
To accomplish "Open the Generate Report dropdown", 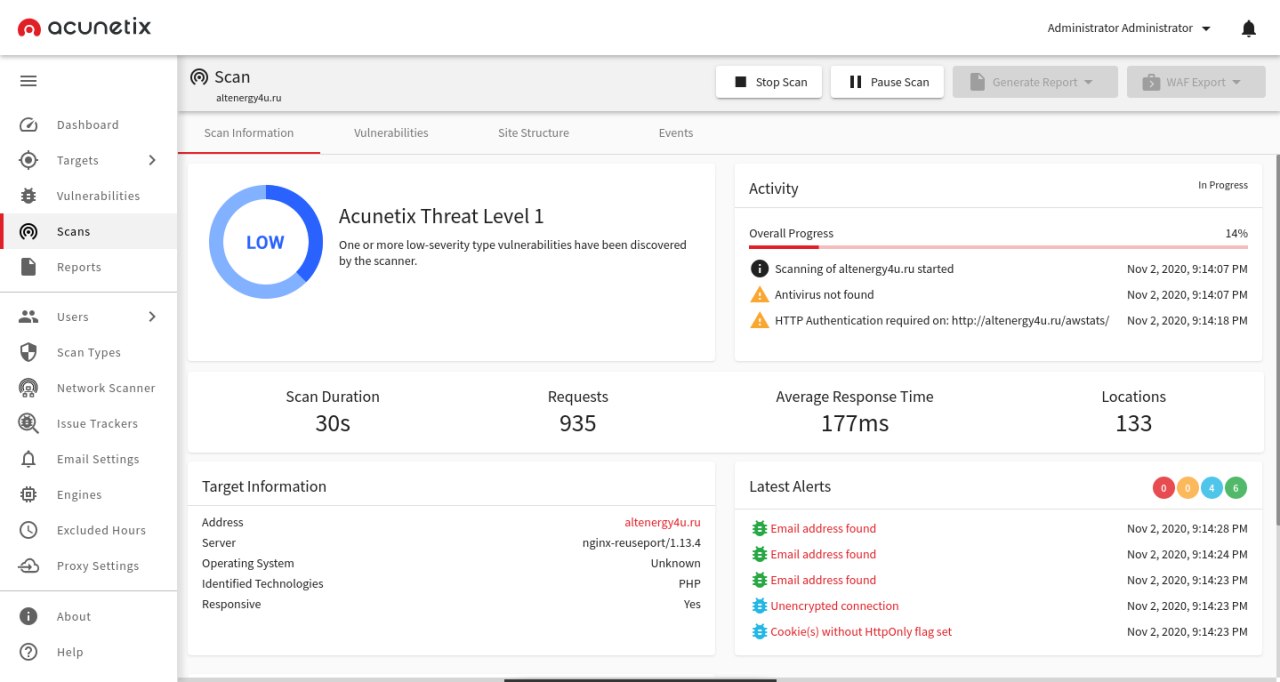I will (1035, 82).
